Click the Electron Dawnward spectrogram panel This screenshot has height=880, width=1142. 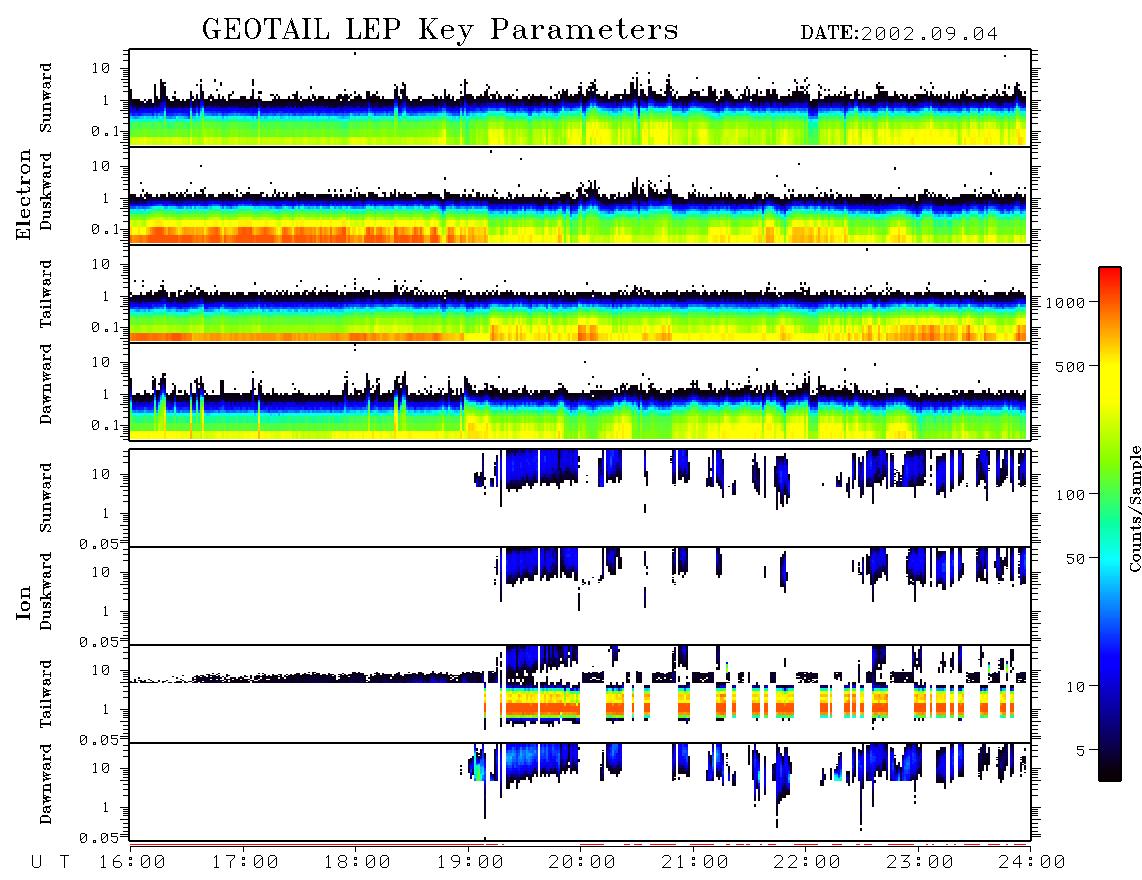pos(580,391)
